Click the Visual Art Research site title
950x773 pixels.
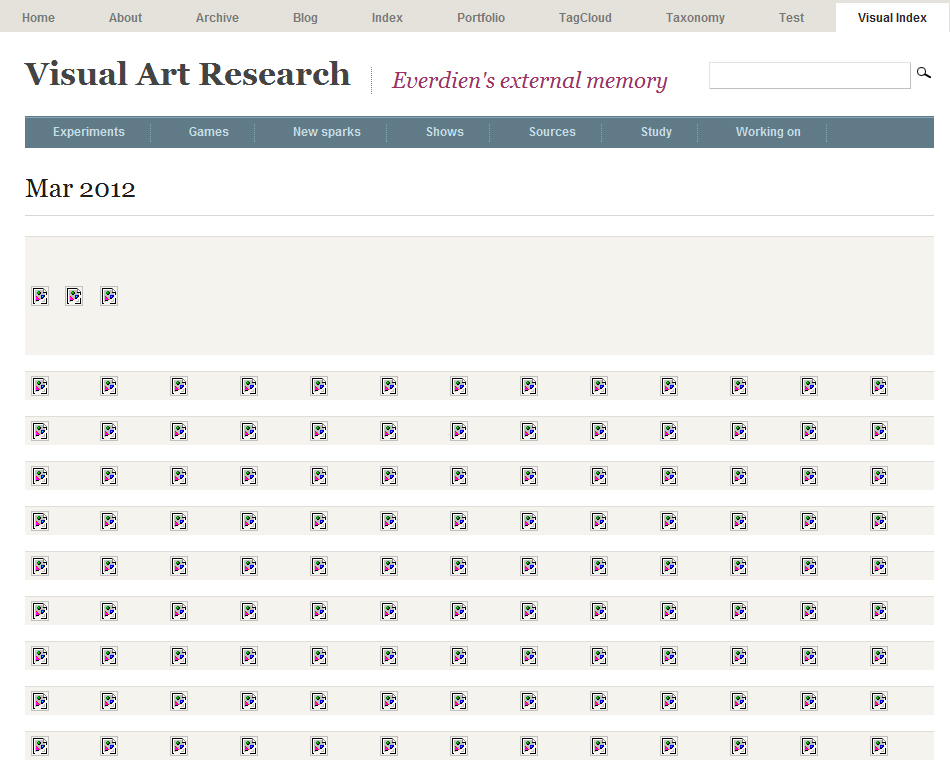pos(187,75)
